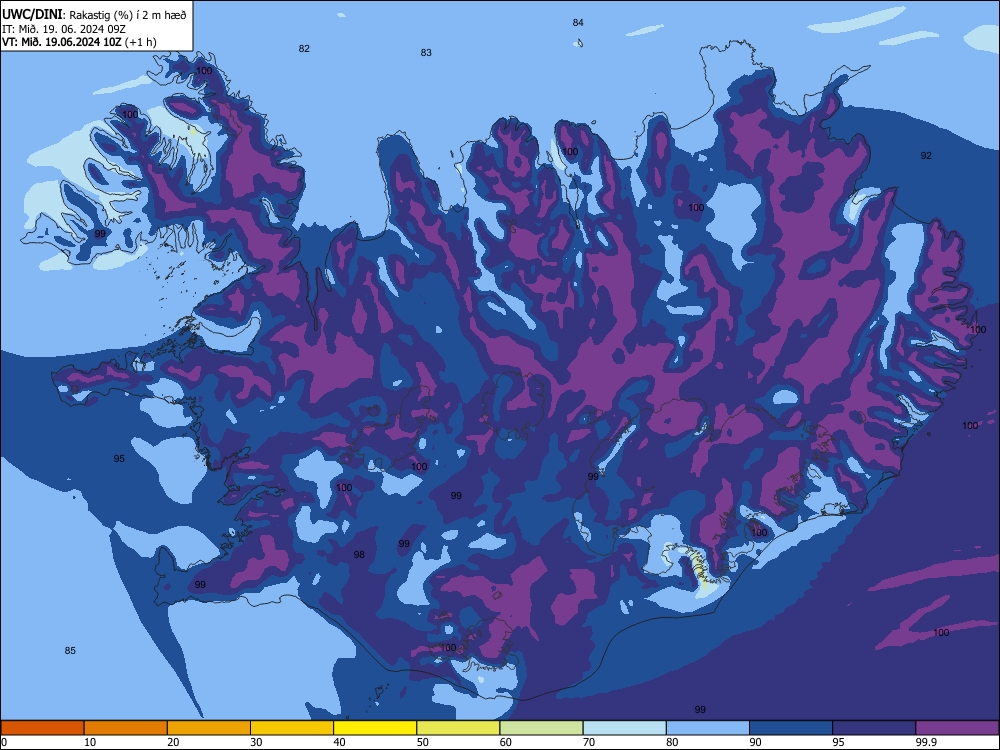Select the medium blue 90–95 legend swatch
The image size is (1000, 750).
point(791,728)
